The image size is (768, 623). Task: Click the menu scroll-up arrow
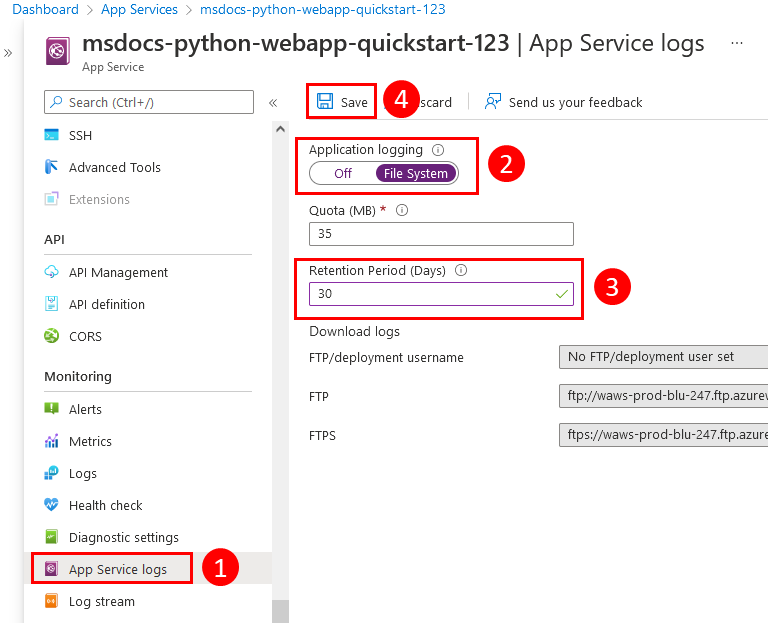pos(280,129)
